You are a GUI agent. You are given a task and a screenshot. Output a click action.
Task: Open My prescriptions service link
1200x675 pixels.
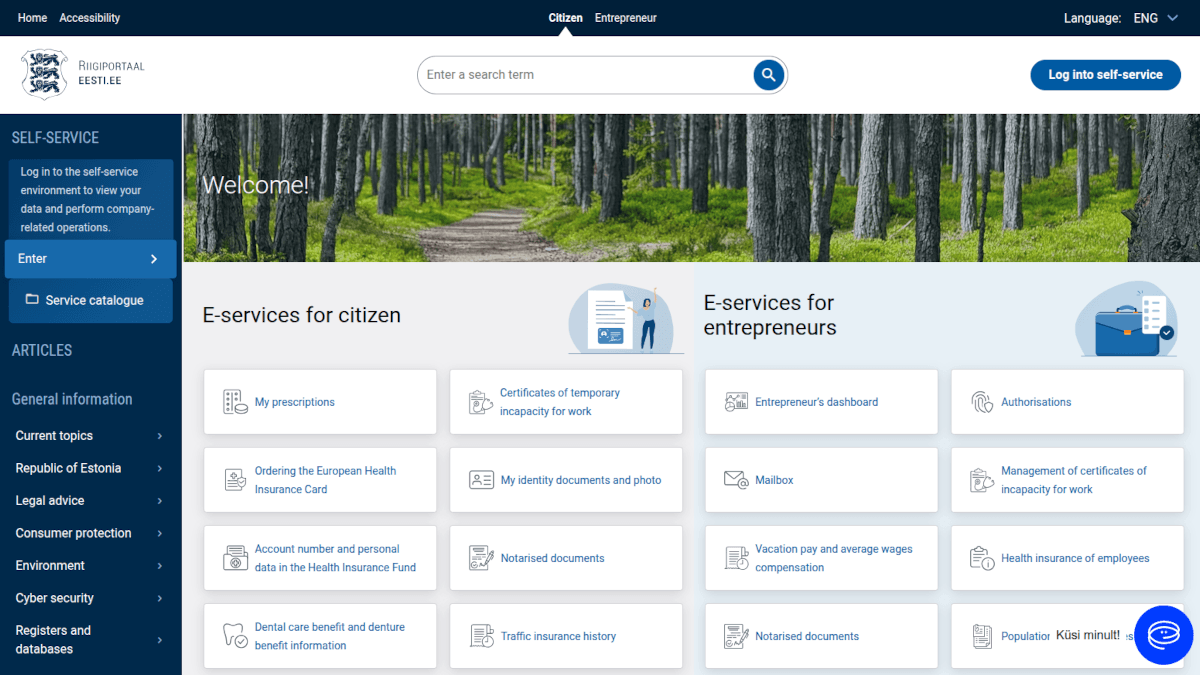pyautogui.click(x=295, y=402)
